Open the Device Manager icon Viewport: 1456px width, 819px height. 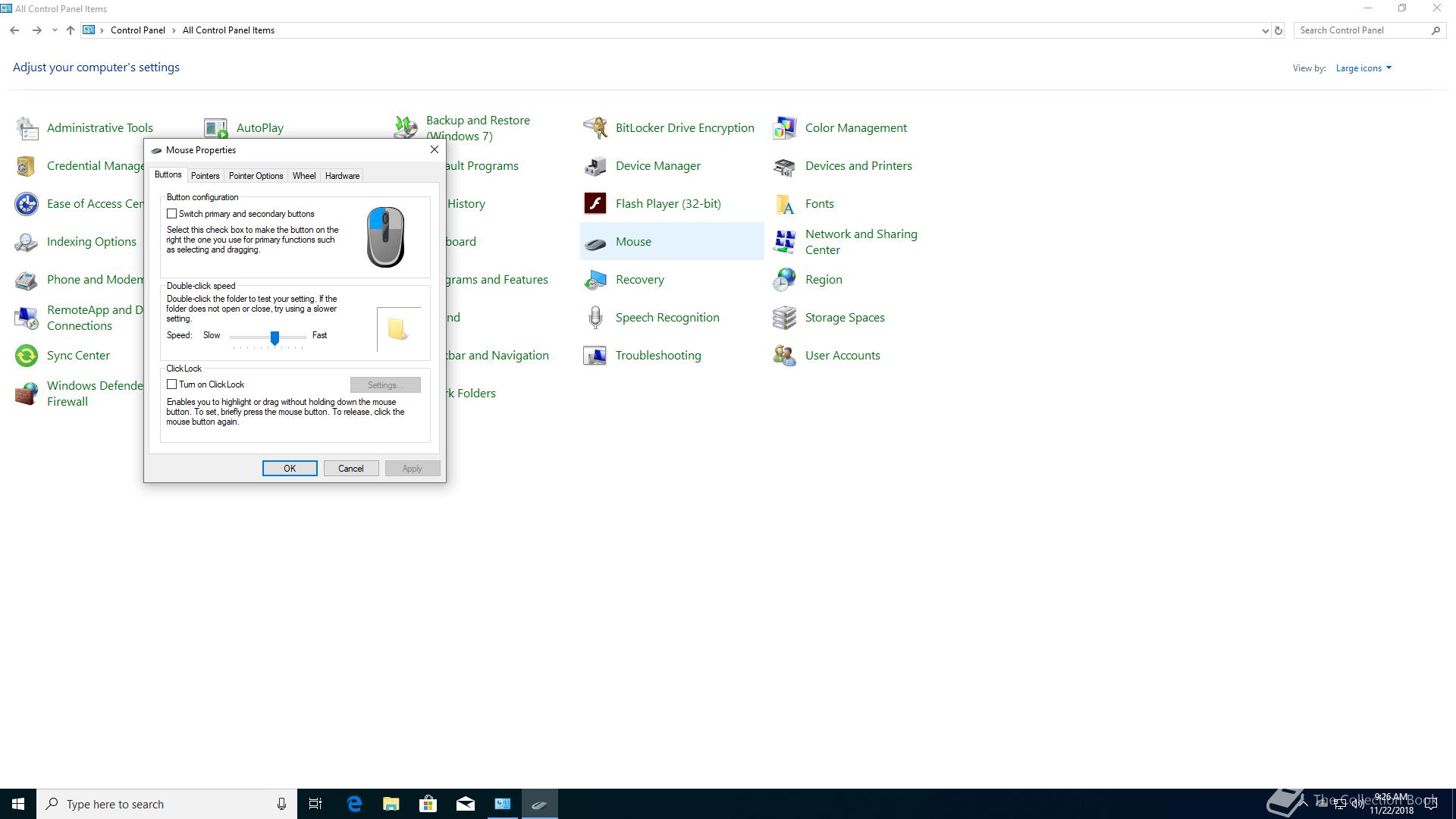595,166
